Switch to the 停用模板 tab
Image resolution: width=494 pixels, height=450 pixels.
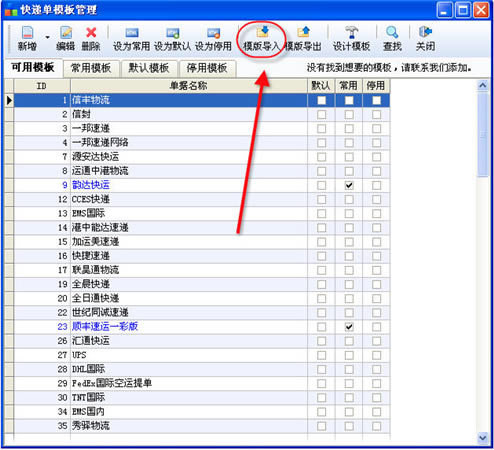pyautogui.click(x=207, y=68)
